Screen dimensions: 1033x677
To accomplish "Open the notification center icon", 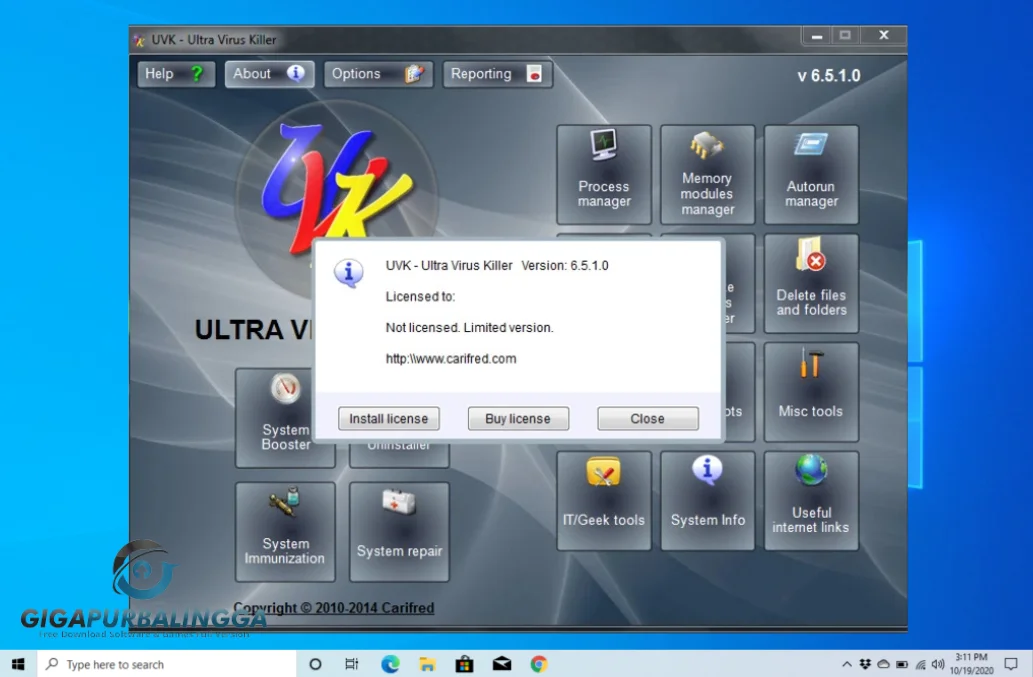I will pos(1011,664).
